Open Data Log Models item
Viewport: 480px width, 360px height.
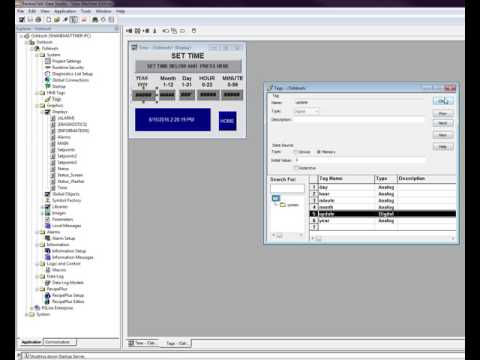pyautogui.click(x=68, y=283)
